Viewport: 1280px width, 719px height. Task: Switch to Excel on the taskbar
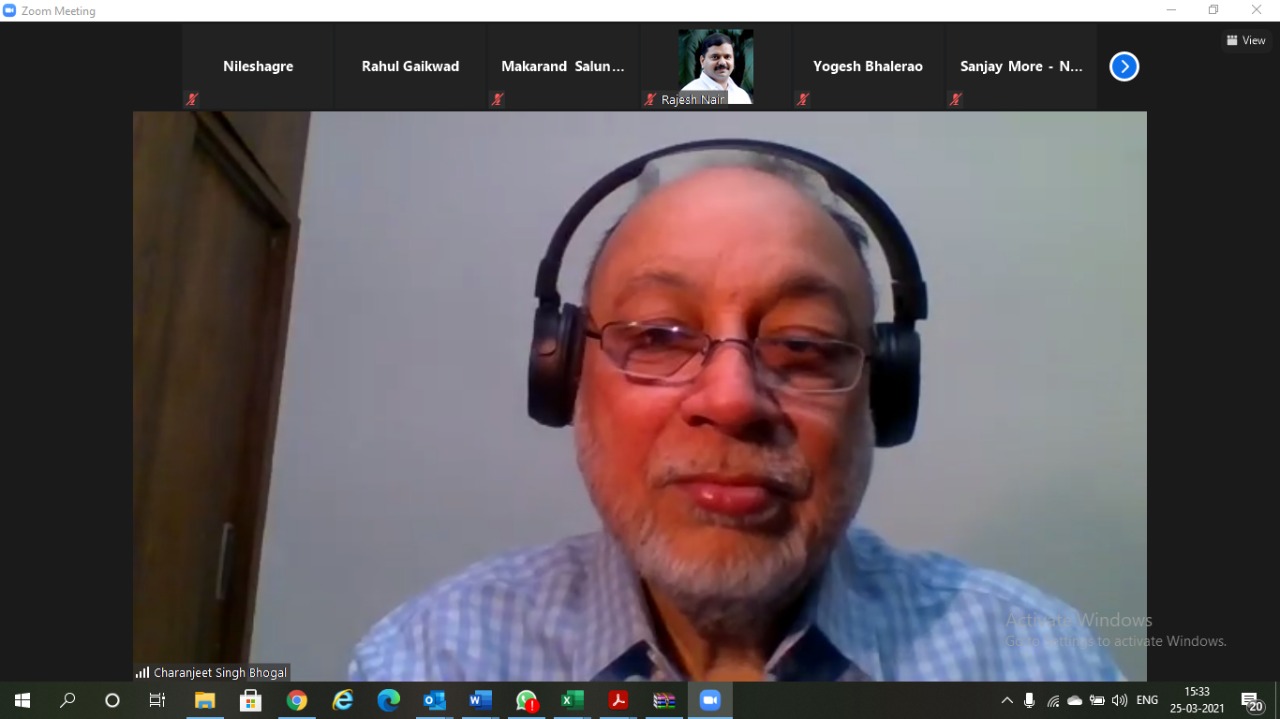click(573, 700)
